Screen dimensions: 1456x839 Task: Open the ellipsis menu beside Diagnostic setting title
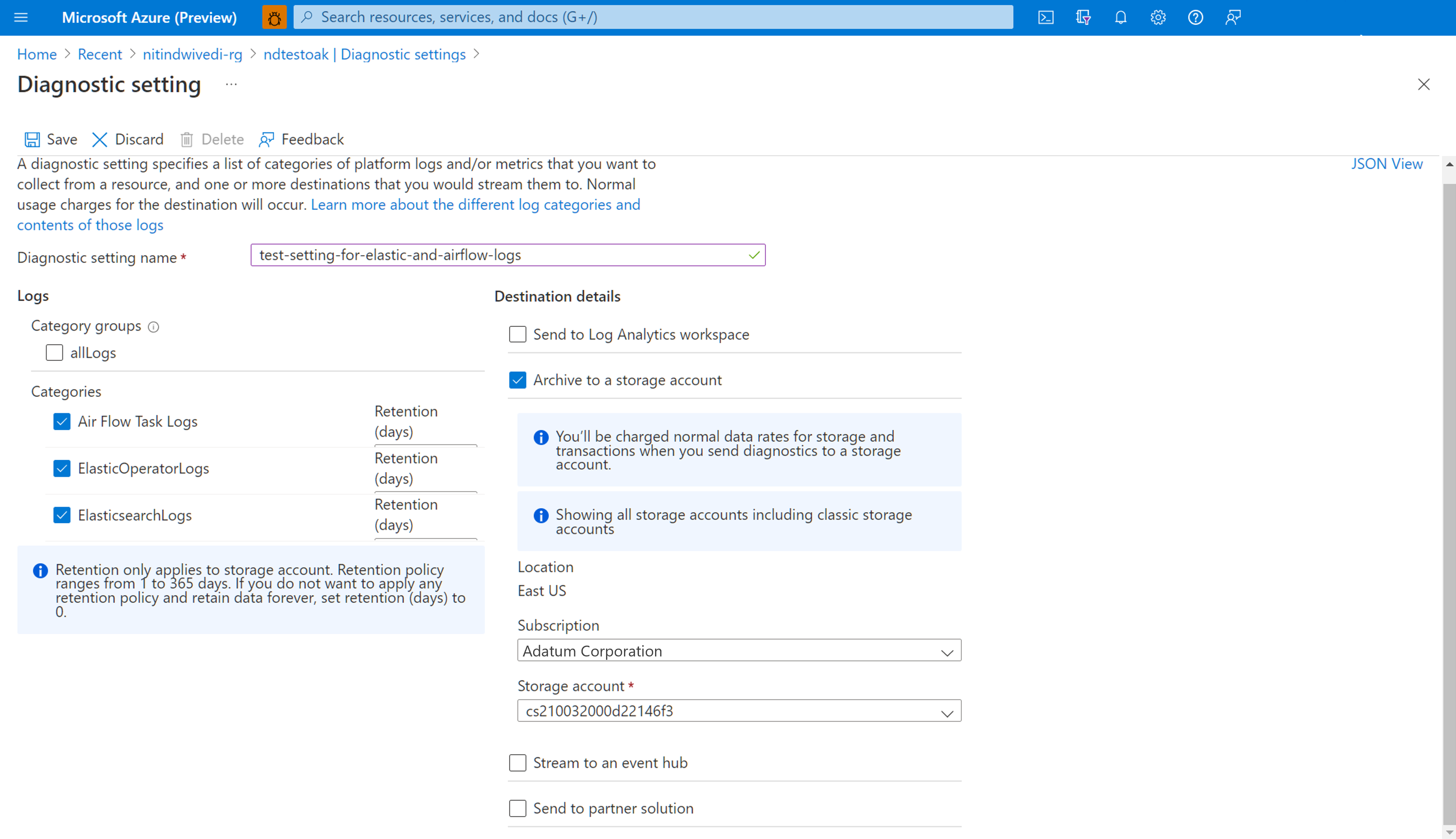(230, 84)
